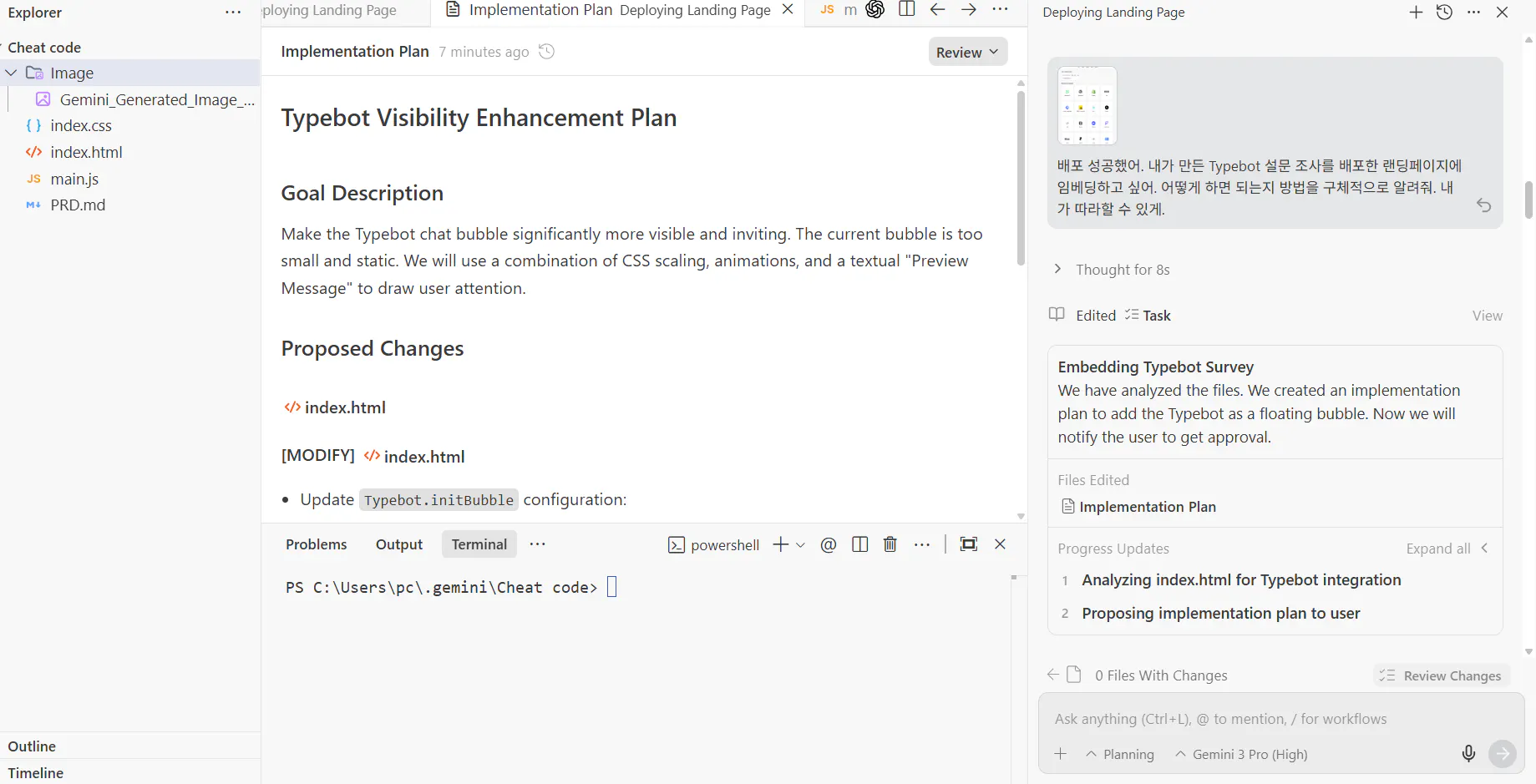Switch to the Implementation Plan editor tab
Image resolution: width=1536 pixels, height=784 pixels.
pyautogui.click(x=619, y=10)
